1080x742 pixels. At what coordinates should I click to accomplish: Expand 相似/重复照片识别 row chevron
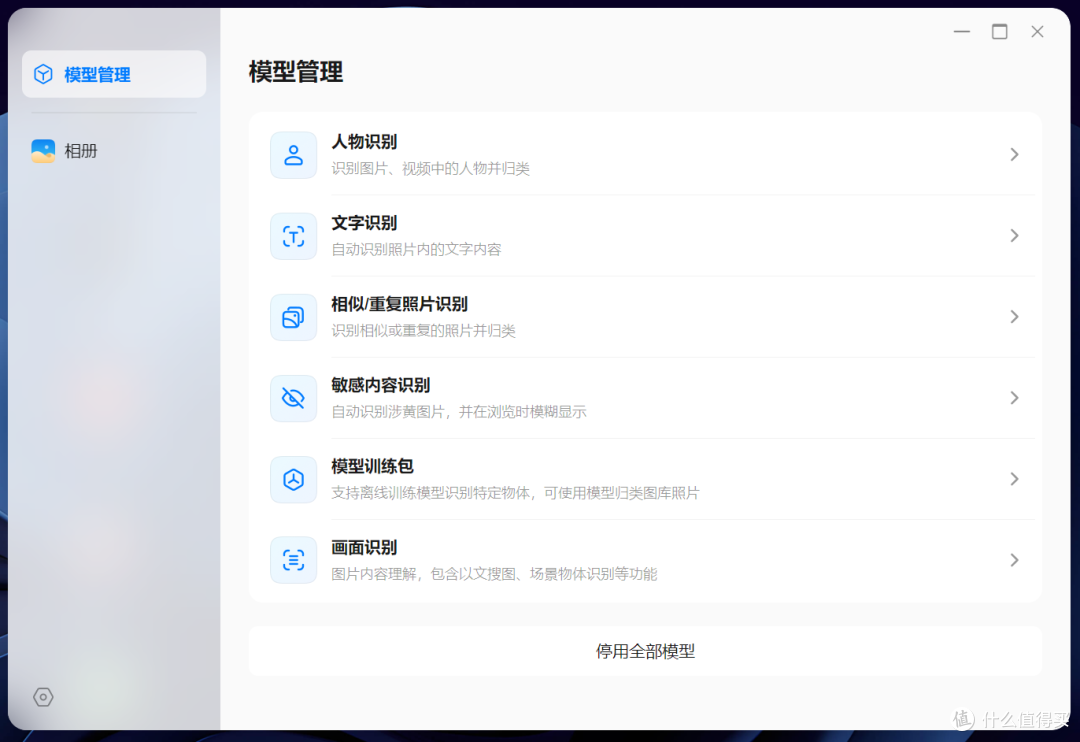pos(1015,317)
